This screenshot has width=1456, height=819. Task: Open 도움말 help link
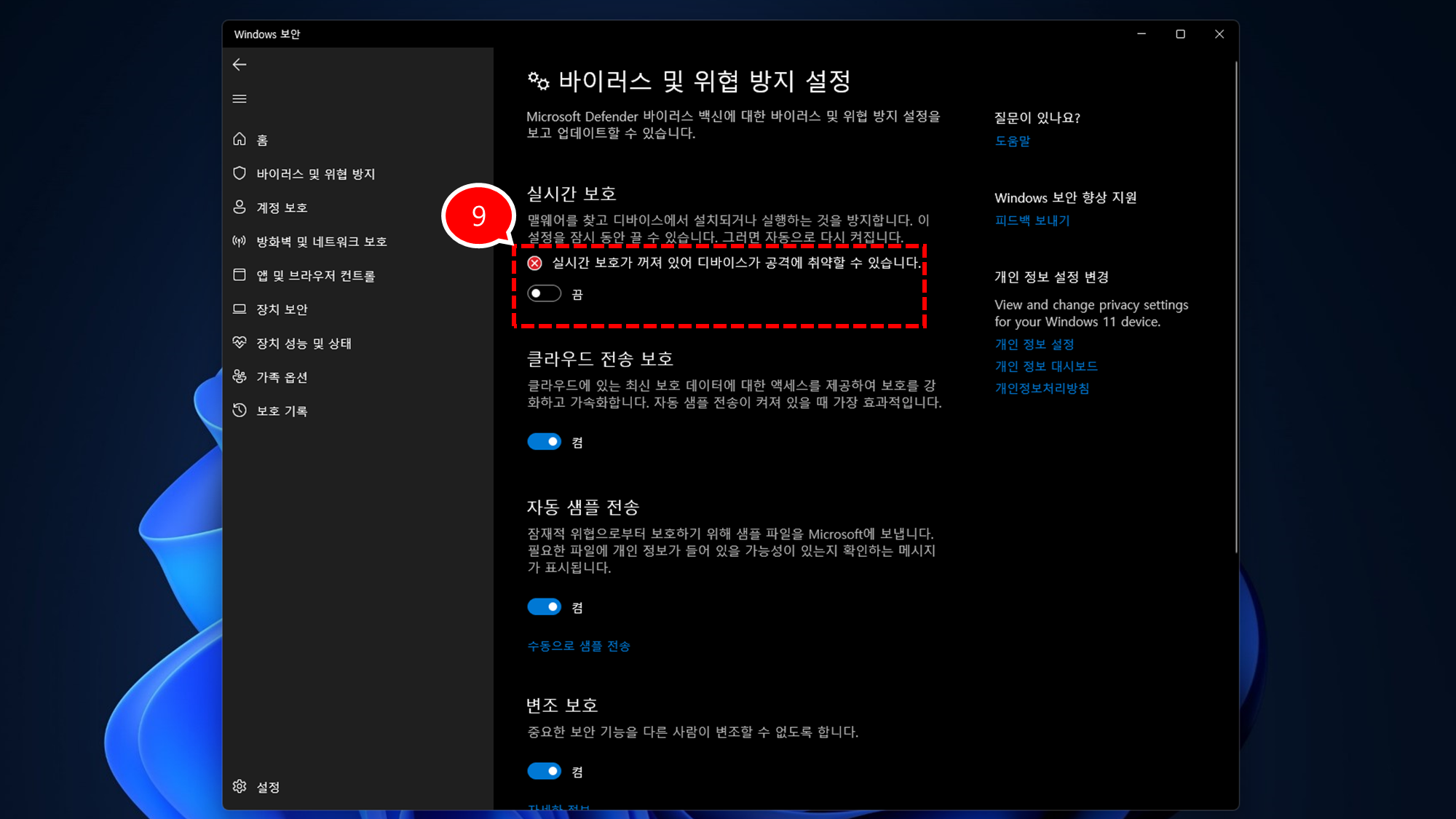pos(1012,141)
